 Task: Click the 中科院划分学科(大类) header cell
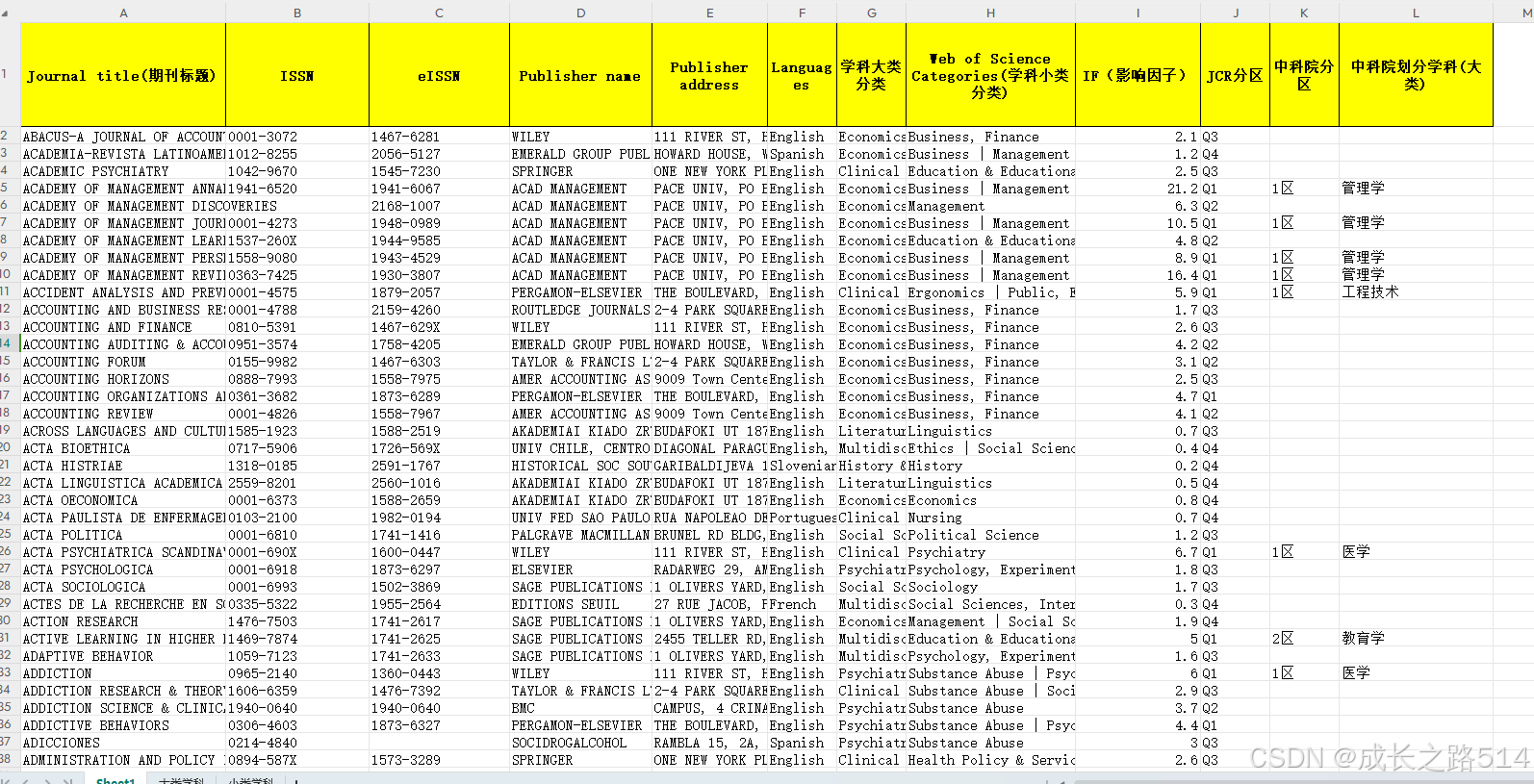(x=1416, y=75)
